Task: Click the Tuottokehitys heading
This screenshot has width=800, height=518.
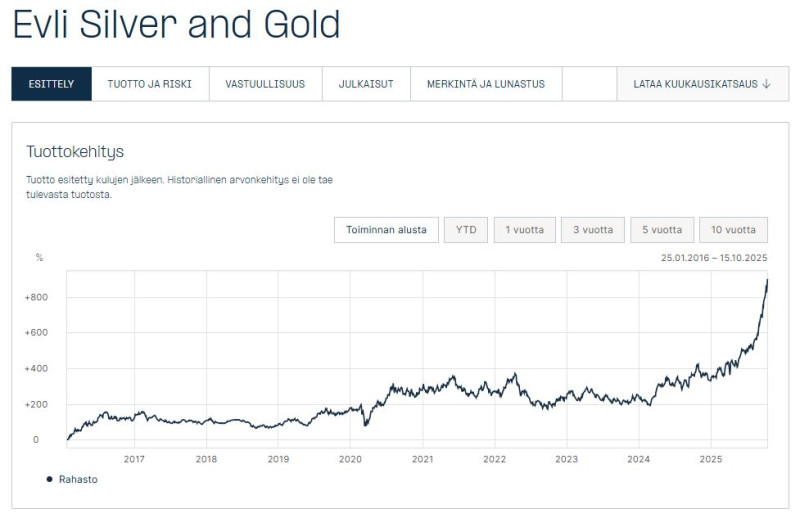Action: coord(75,152)
